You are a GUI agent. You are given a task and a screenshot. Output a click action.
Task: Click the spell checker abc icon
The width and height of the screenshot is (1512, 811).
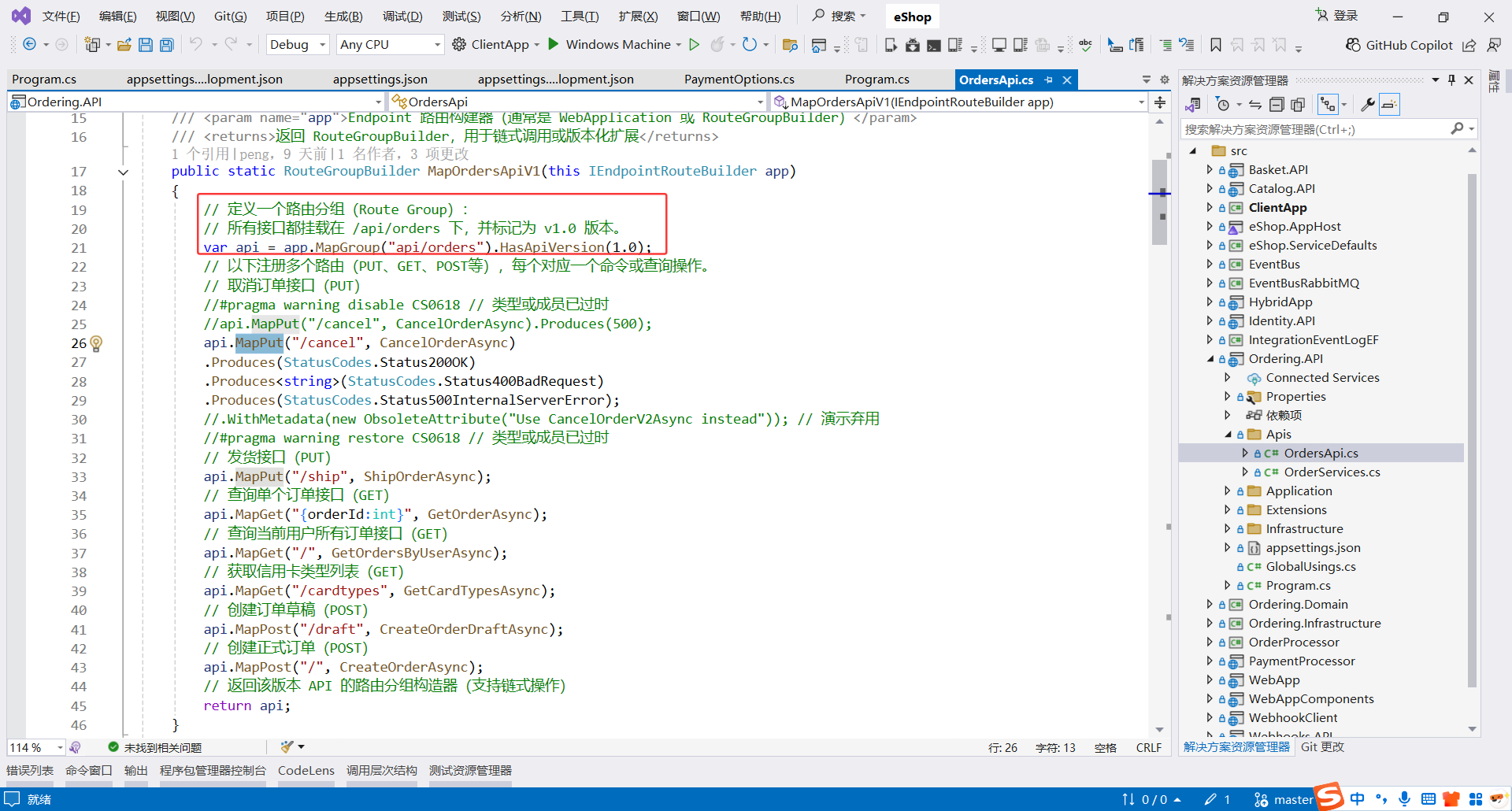tap(1086, 45)
